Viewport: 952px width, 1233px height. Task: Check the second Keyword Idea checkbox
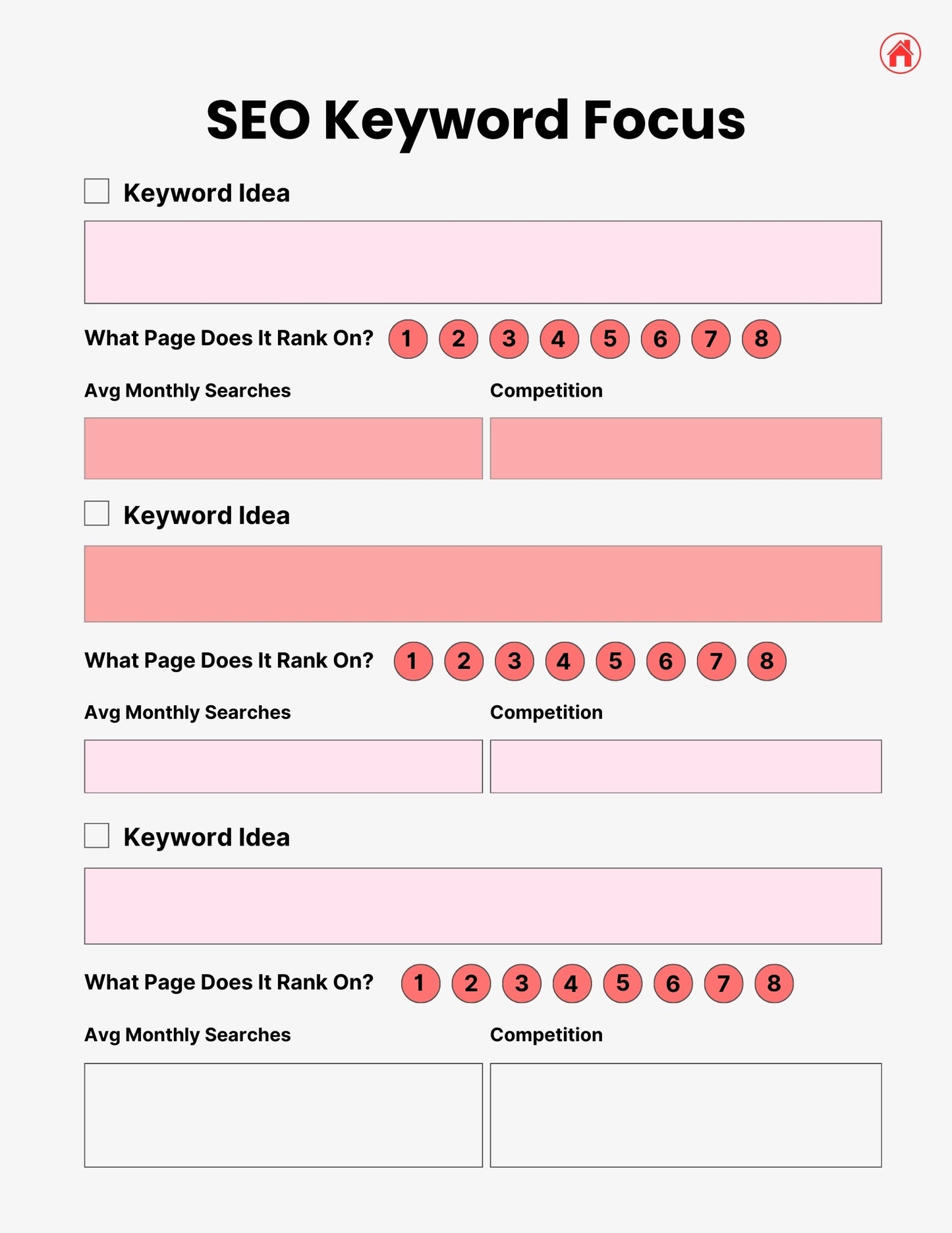tap(97, 513)
